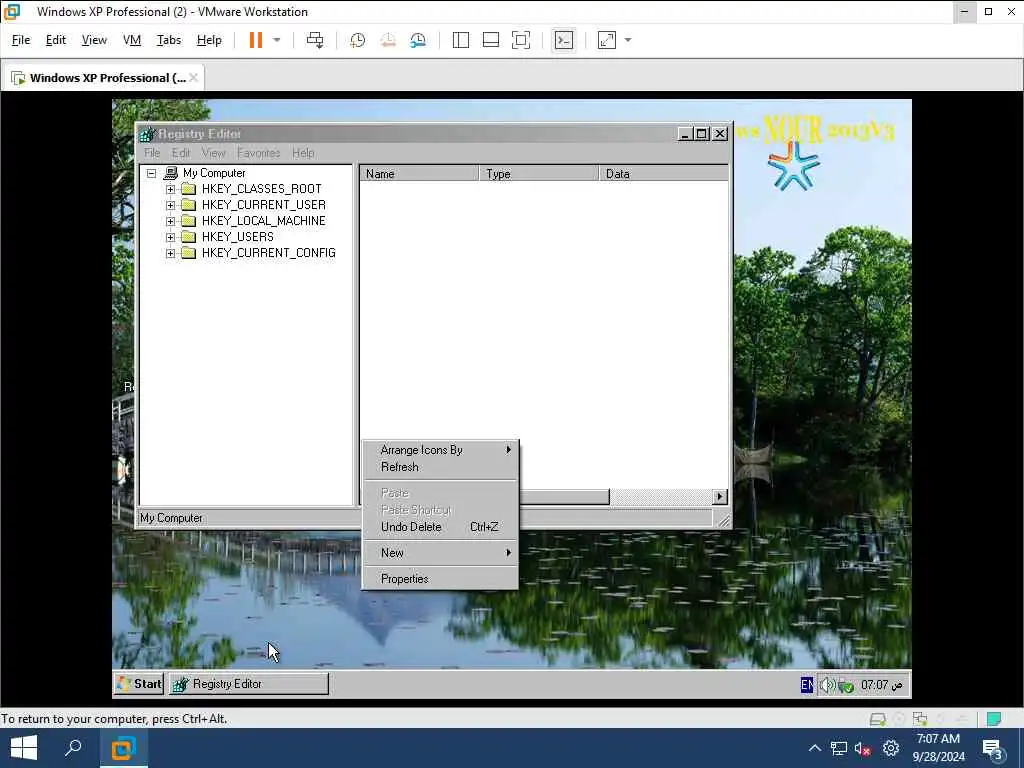Open Registry Editor Help menu
Image resolution: width=1024 pixels, height=768 pixels.
coord(303,153)
